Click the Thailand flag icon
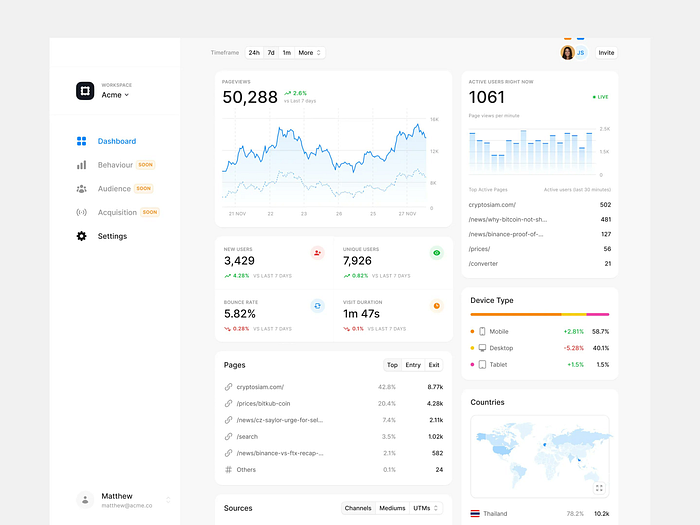Screen dimensions: 700x525 point(475,513)
